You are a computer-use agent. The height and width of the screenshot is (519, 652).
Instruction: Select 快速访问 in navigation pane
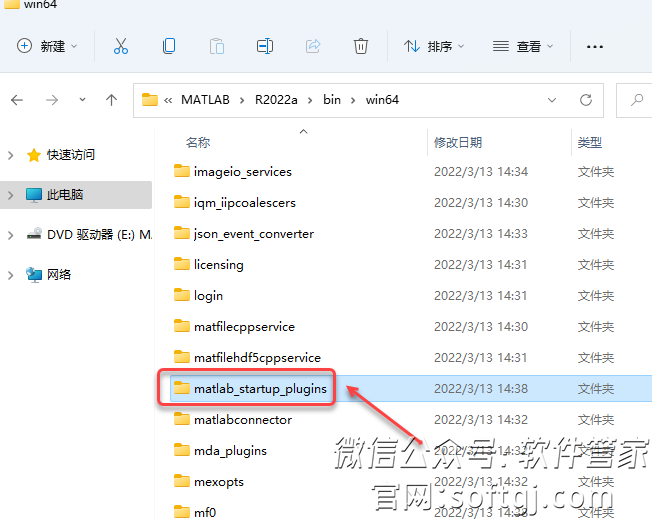71,155
